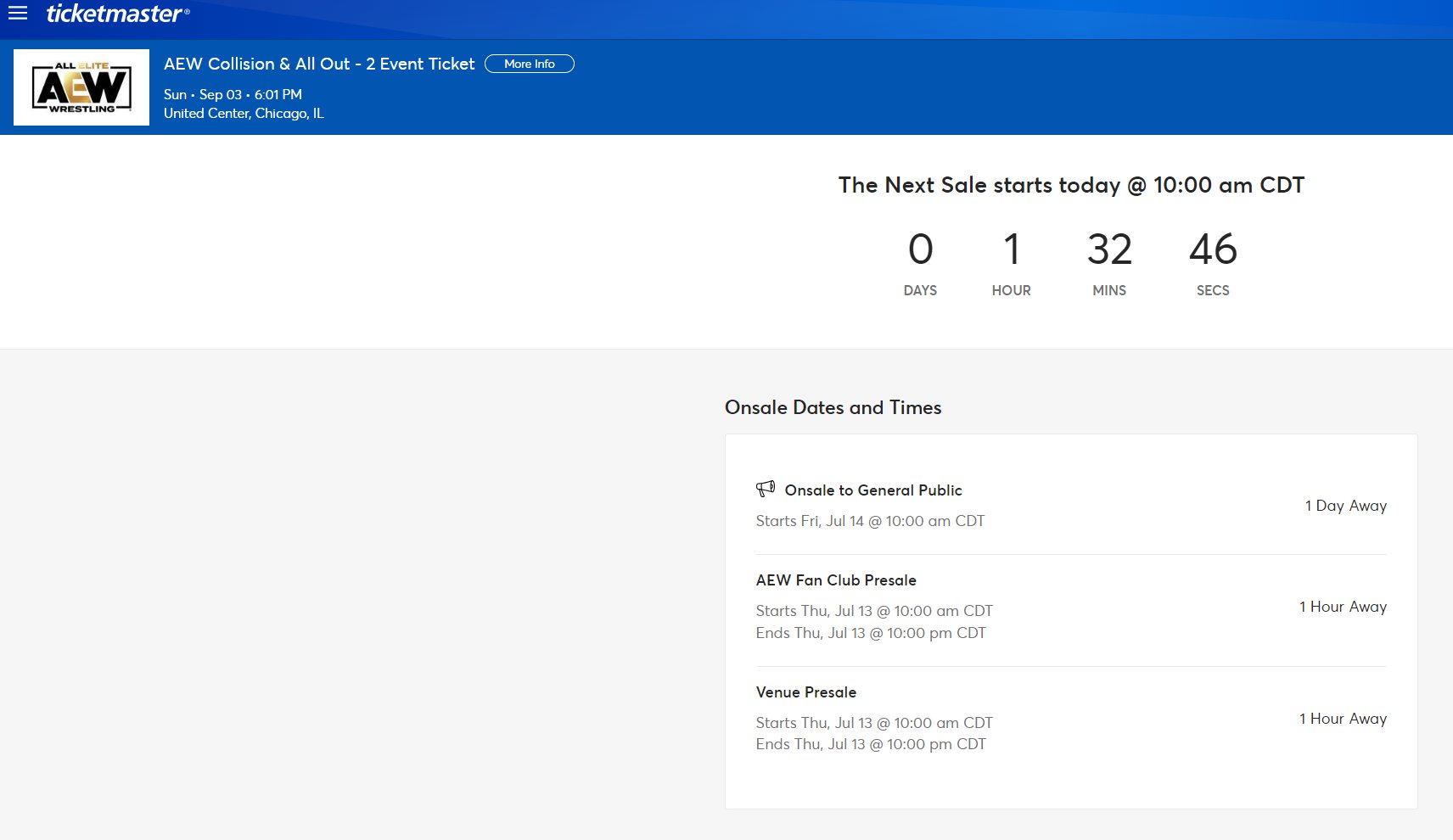Open the hamburger menu icon
The height and width of the screenshot is (840, 1453).
(x=18, y=13)
